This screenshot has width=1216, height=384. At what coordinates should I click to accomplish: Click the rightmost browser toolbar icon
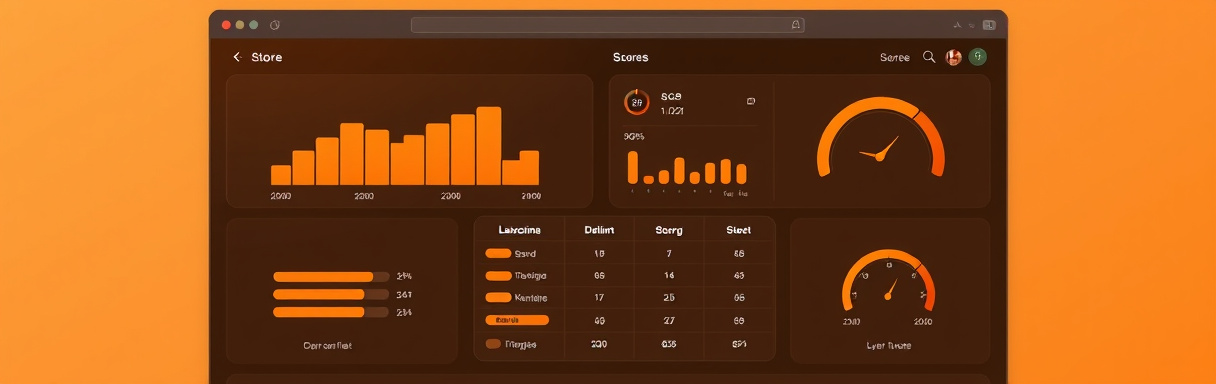[x=989, y=24]
